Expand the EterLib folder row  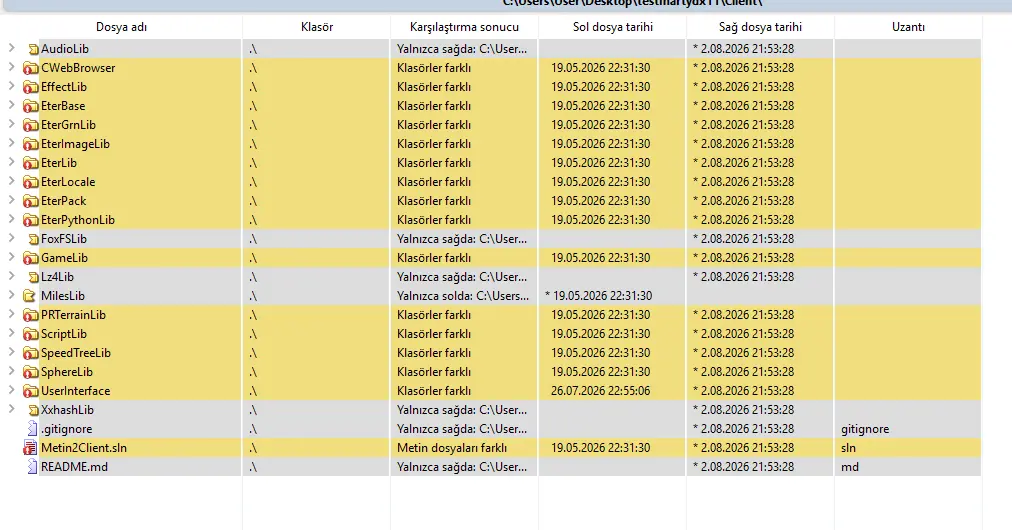coord(12,162)
